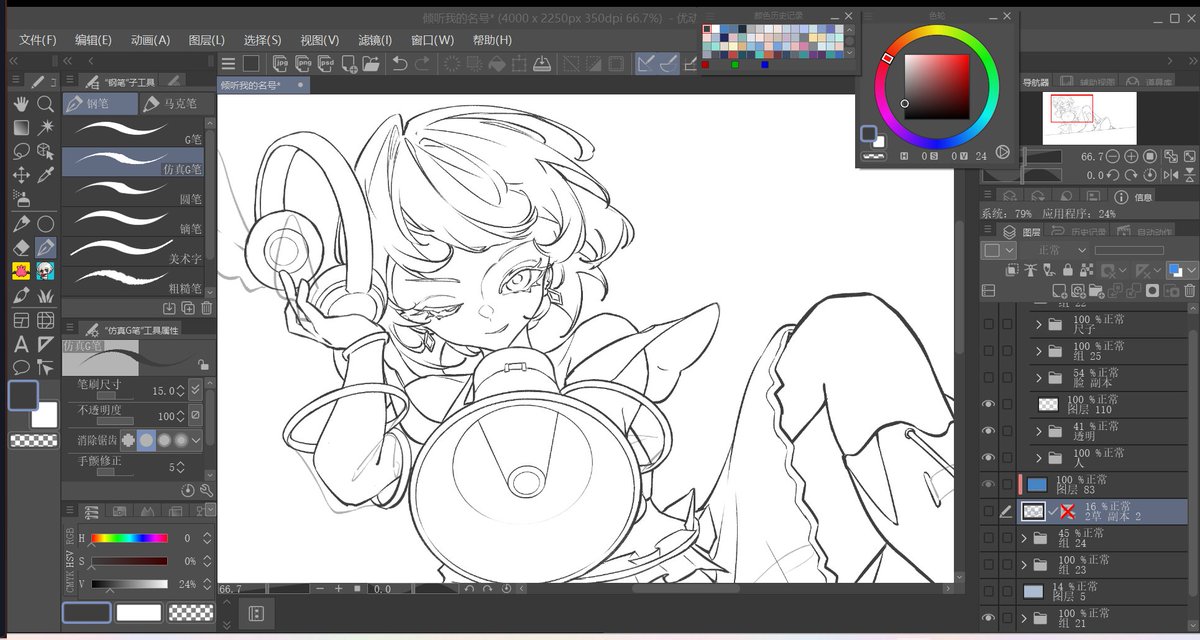Open the 图层(L) menu

[x=206, y=40]
